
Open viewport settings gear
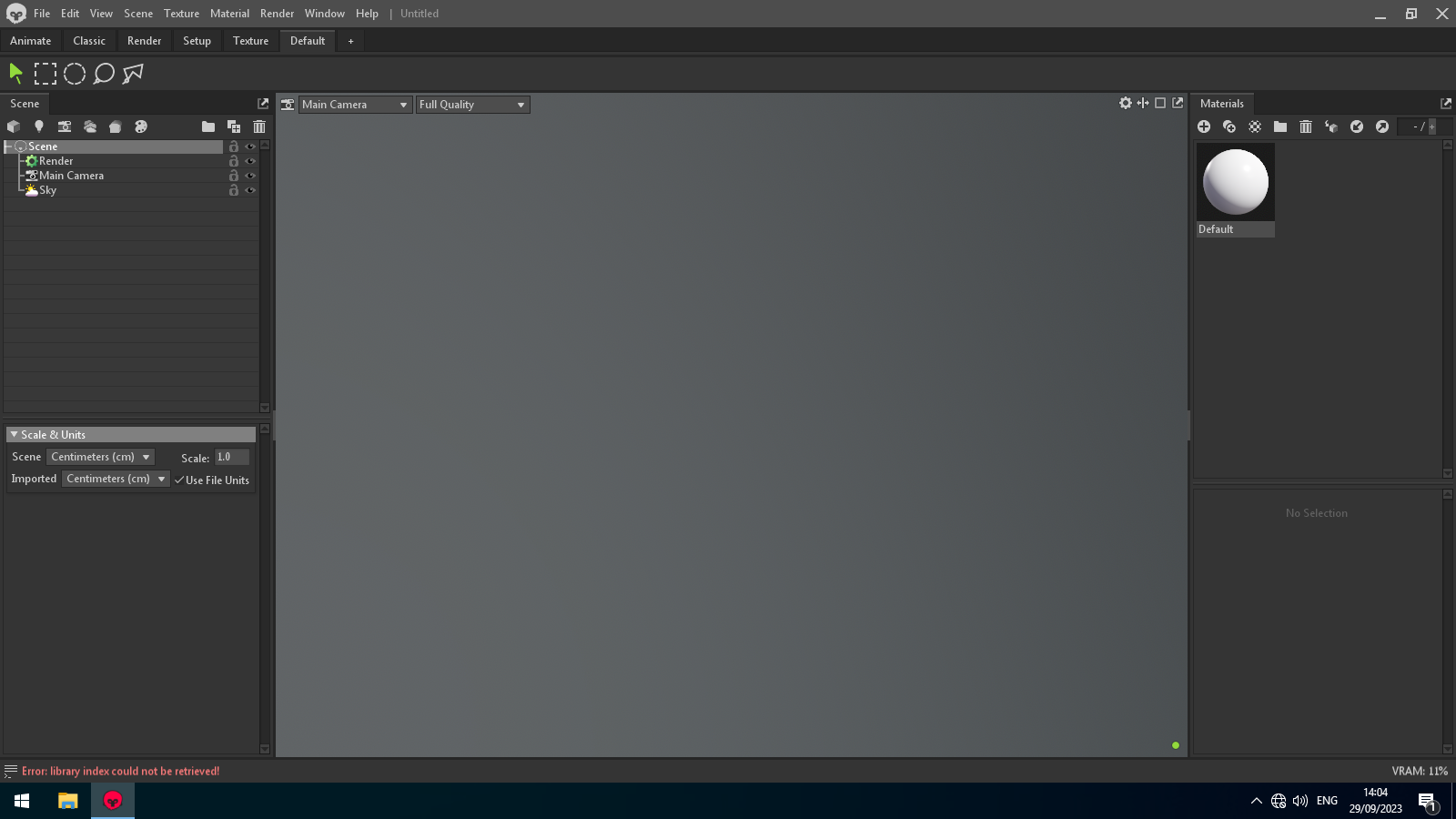click(x=1126, y=104)
